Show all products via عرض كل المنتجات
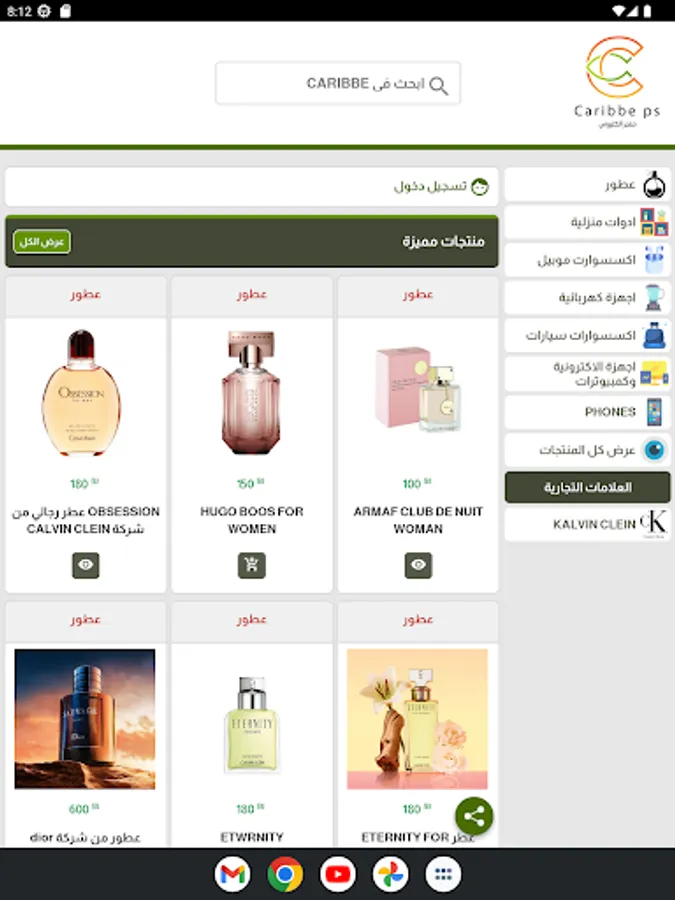The height and width of the screenshot is (900, 675). click(587, 449)
